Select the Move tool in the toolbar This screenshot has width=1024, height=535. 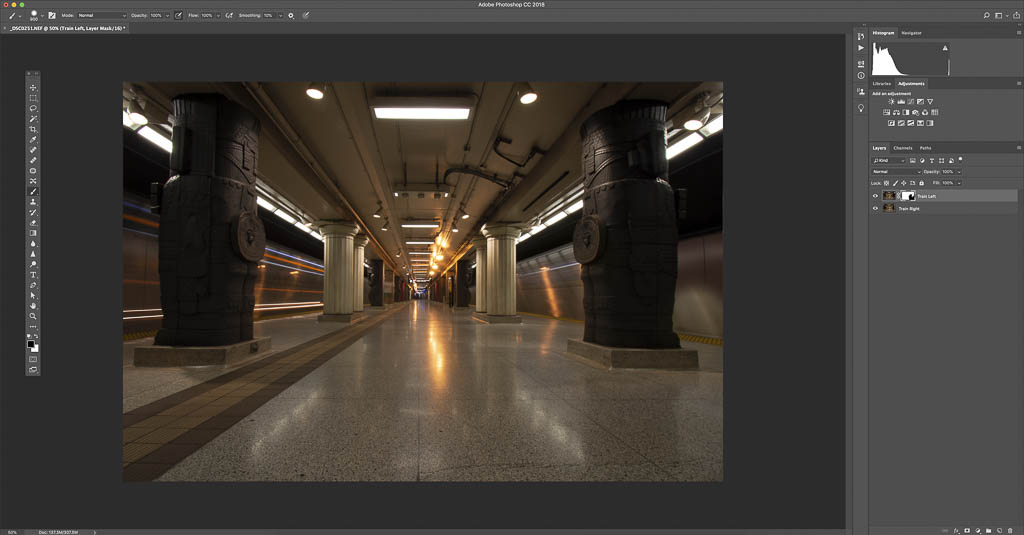(x=33, y=88)
